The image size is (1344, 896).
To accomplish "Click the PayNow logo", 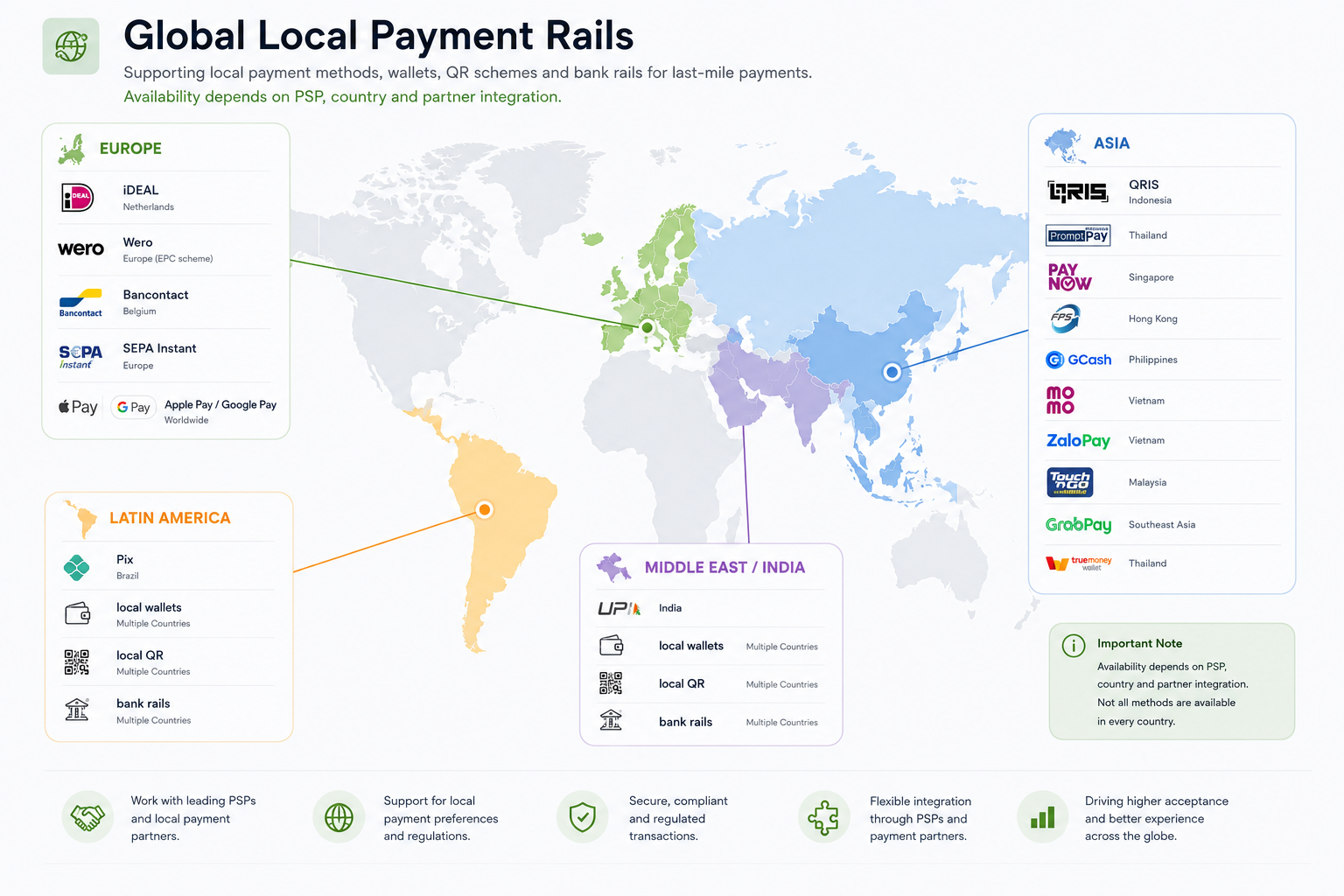I will (x=1069, y=276).
